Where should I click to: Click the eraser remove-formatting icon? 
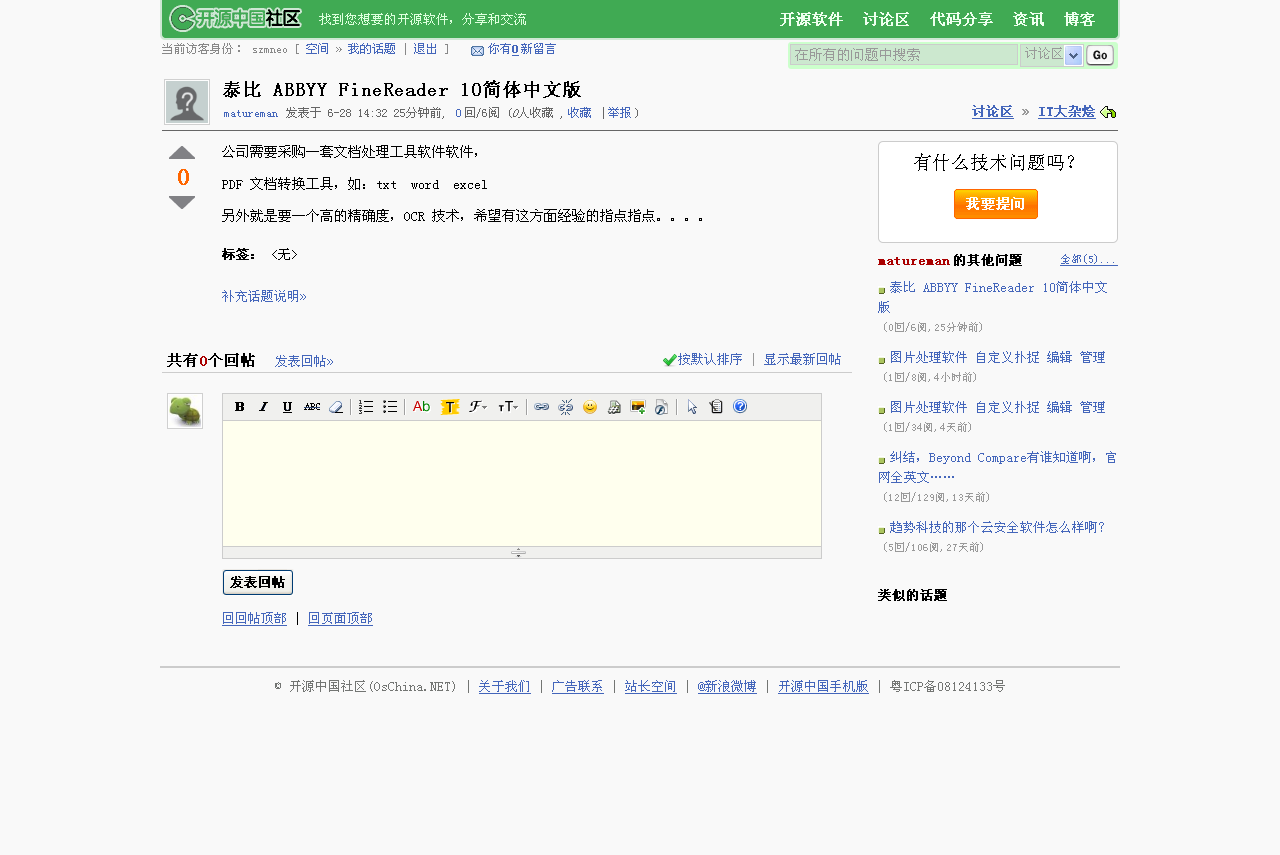pyautogui.click(x=336, y=407)
